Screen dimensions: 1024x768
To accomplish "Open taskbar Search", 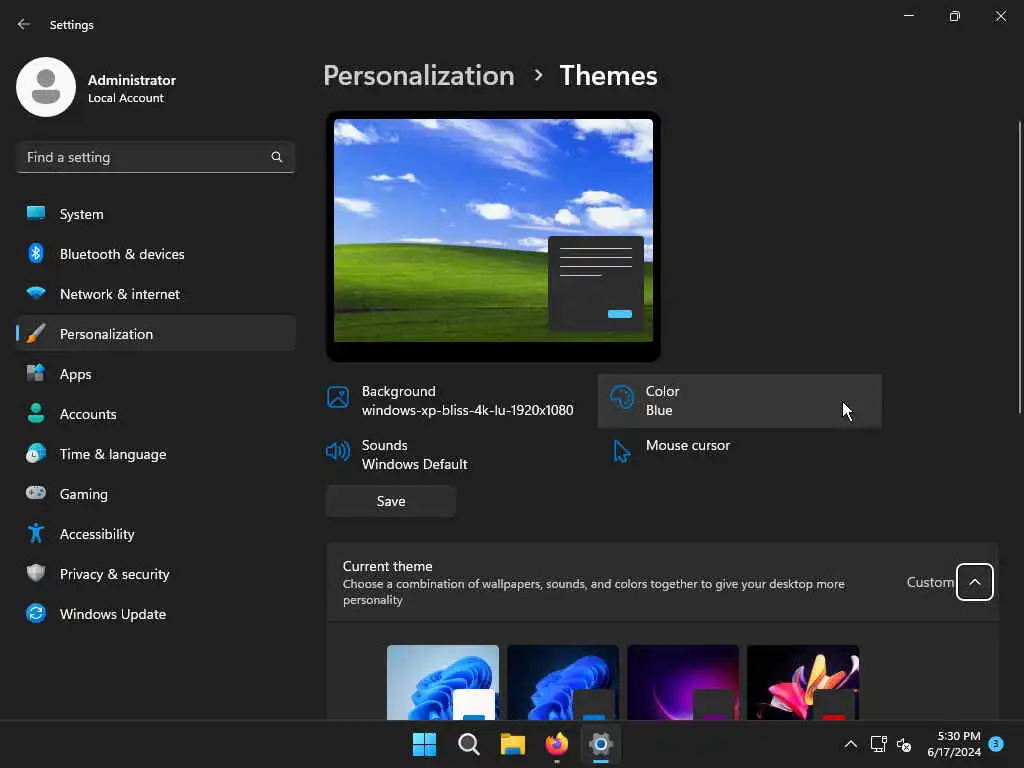I will 468,744.
